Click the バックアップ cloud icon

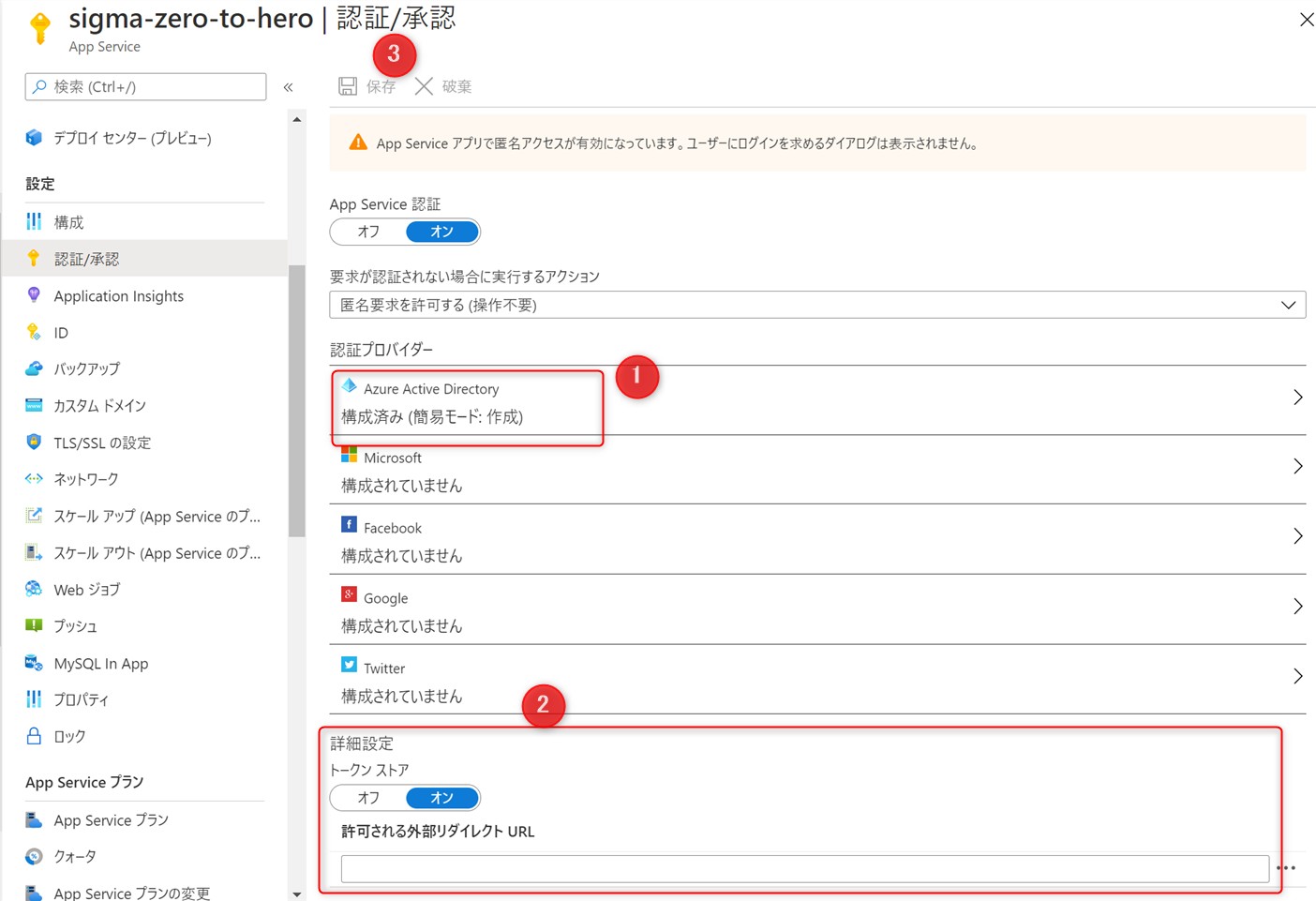click(x=34, y=368)
